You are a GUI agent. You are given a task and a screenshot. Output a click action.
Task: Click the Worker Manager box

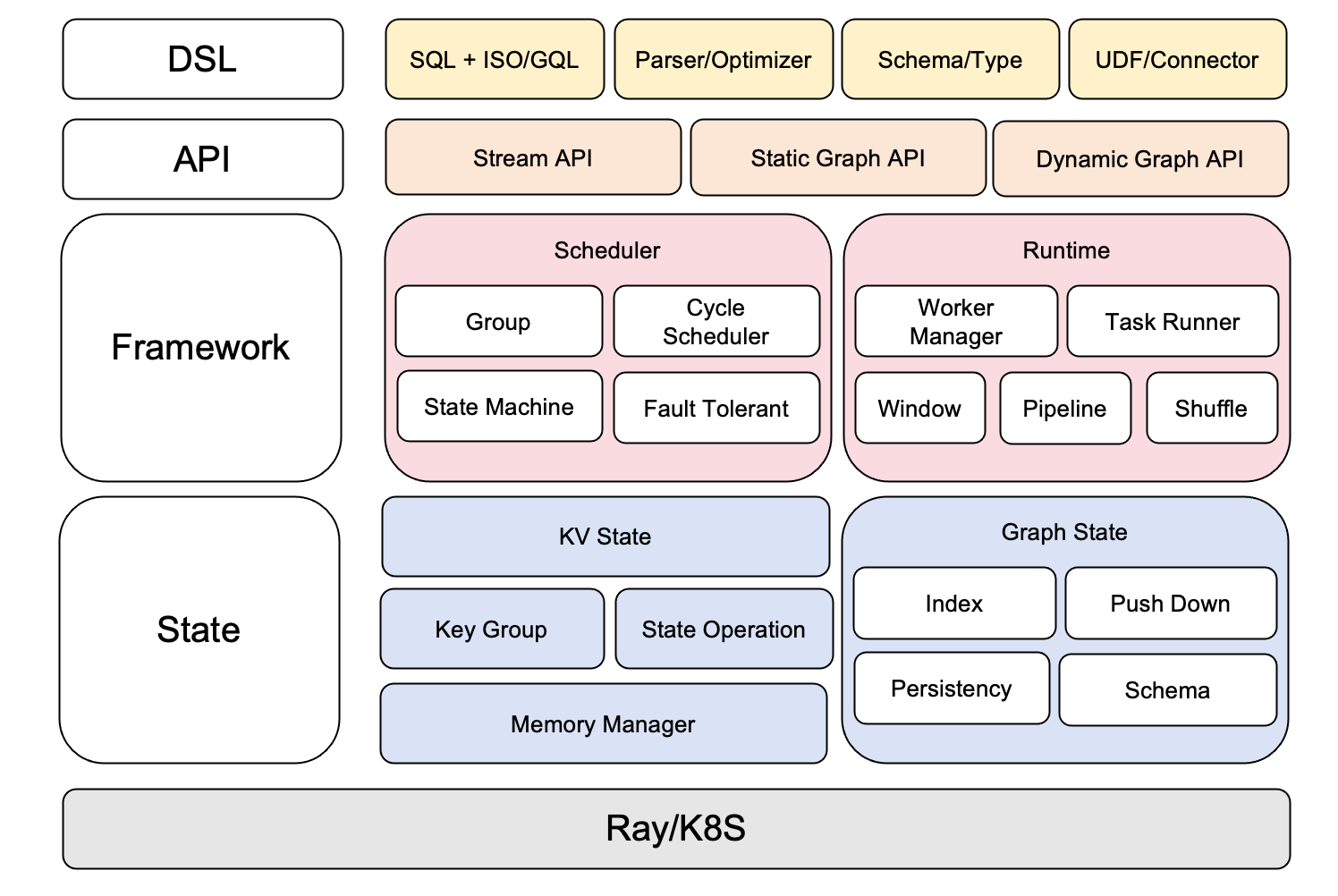click(x=956, y=322)
